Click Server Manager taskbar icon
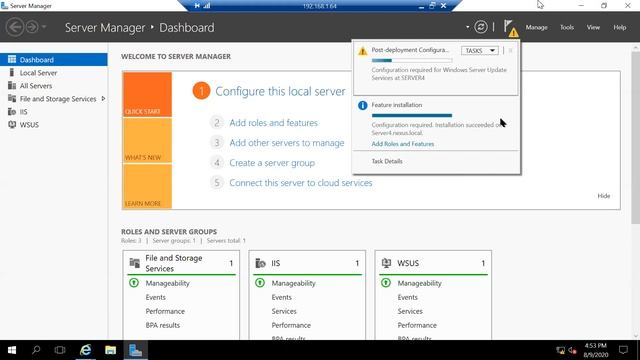 coord(135,350)
